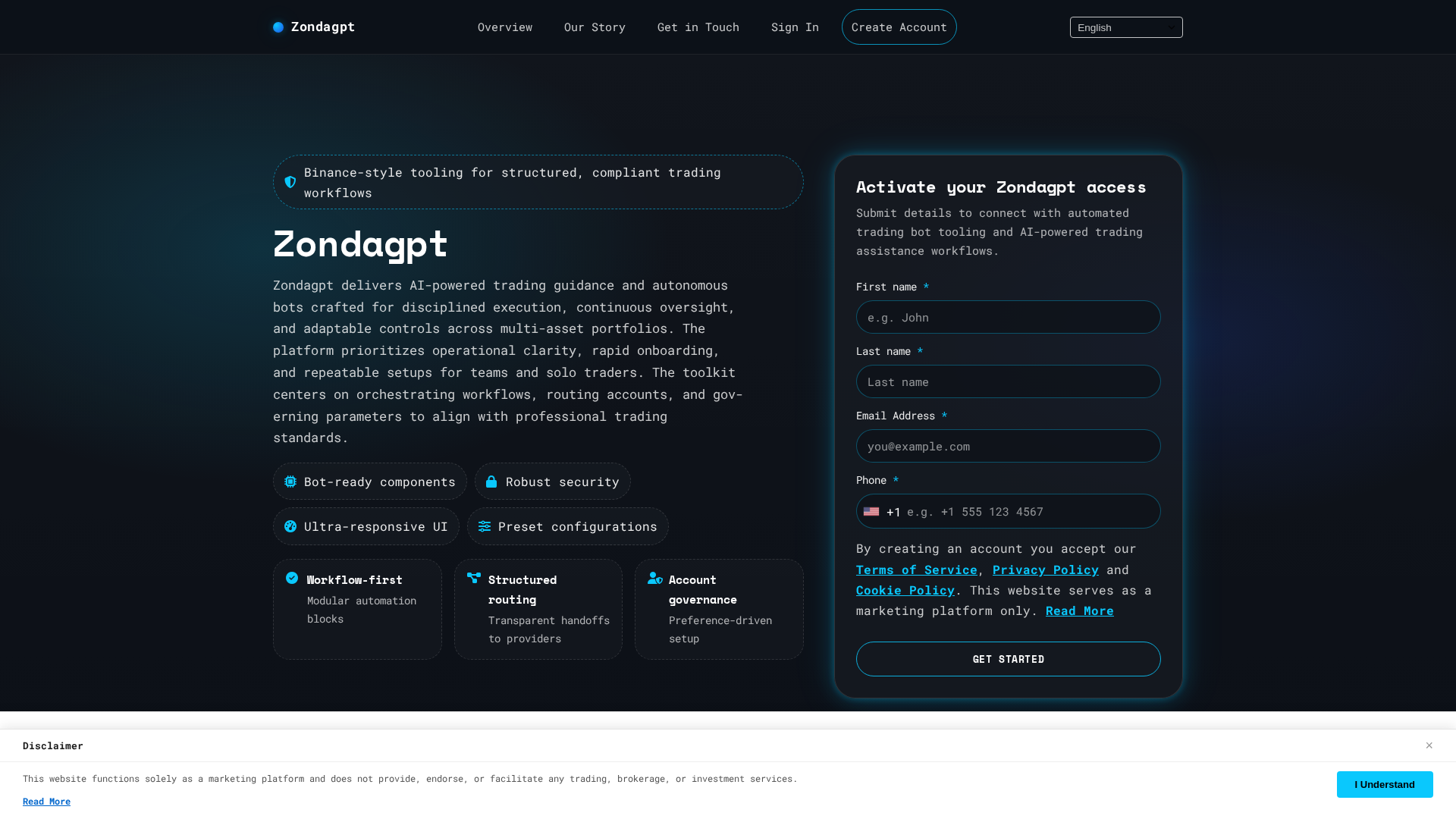Click the I Understand button

click(x=1385, y=784)
